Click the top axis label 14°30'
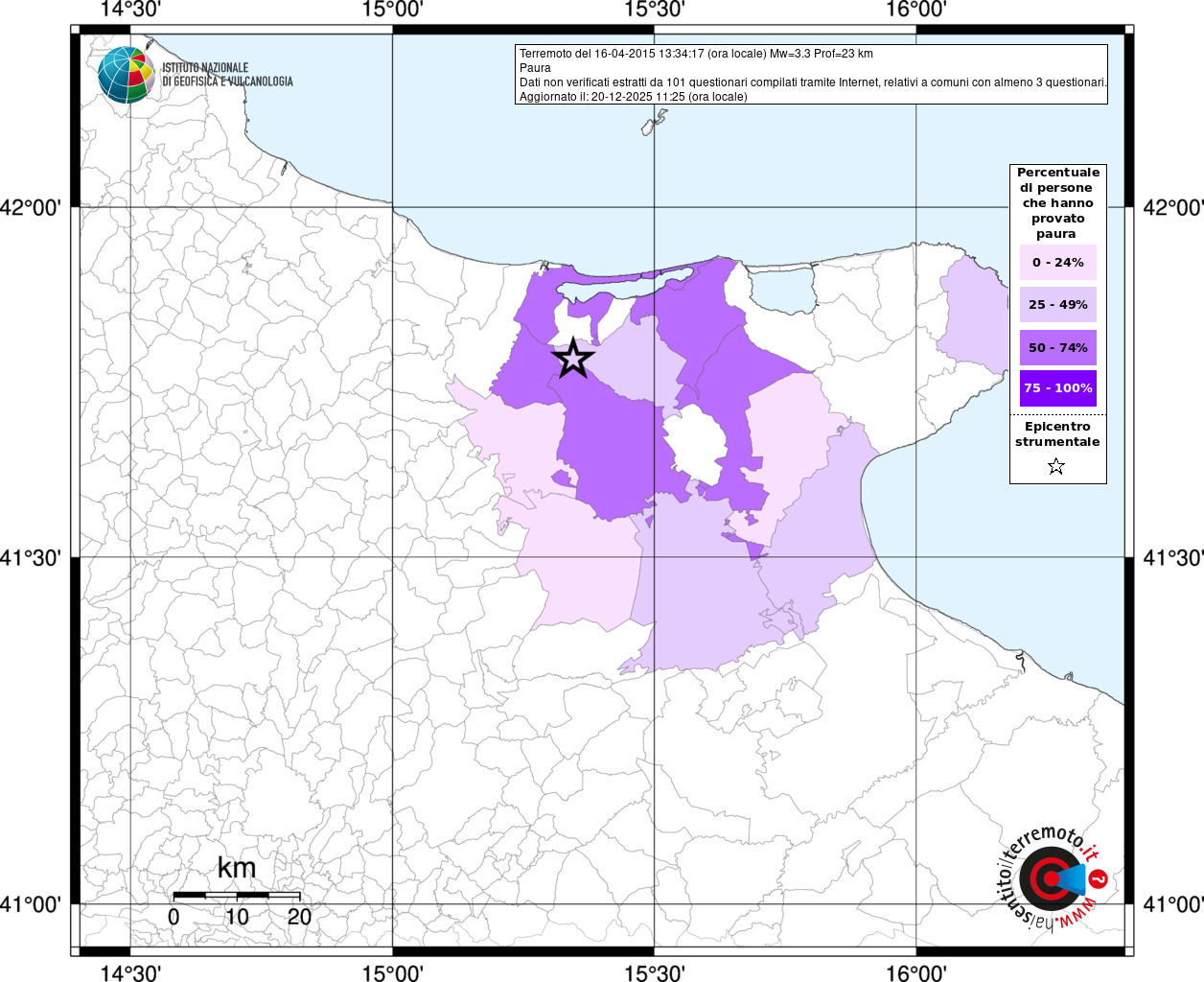Image resolution: width=1204 pixels, height=982 pixels. point(130,10)
